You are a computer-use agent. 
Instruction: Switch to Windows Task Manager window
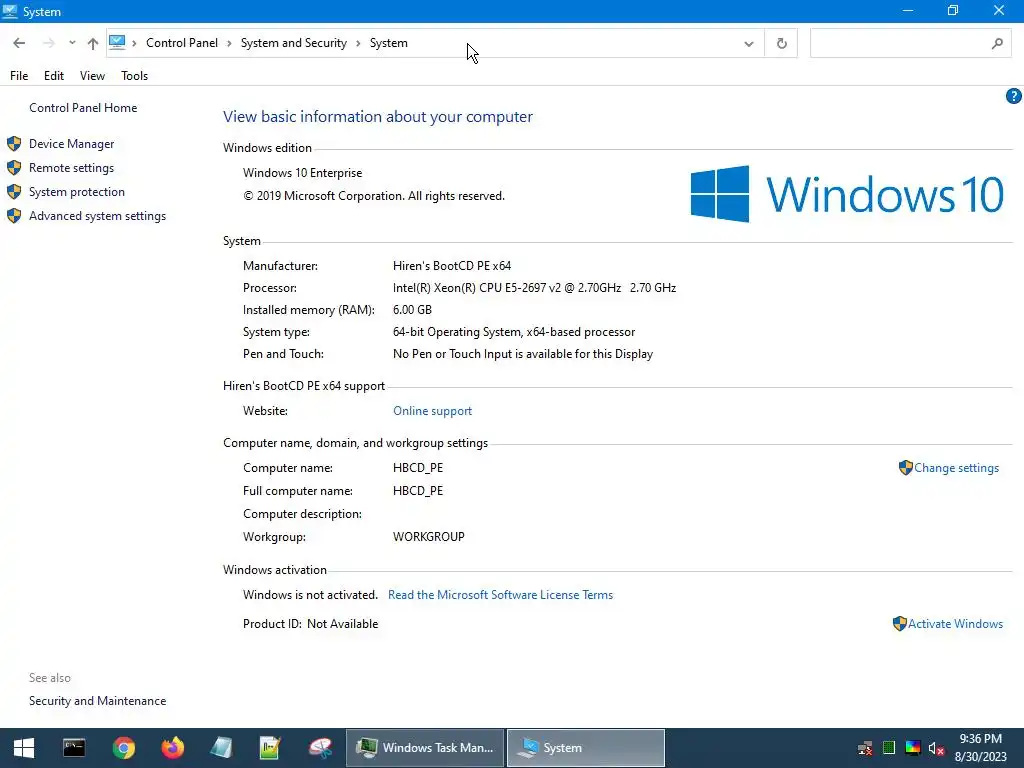pyautogui.click(x=425, y=748)
